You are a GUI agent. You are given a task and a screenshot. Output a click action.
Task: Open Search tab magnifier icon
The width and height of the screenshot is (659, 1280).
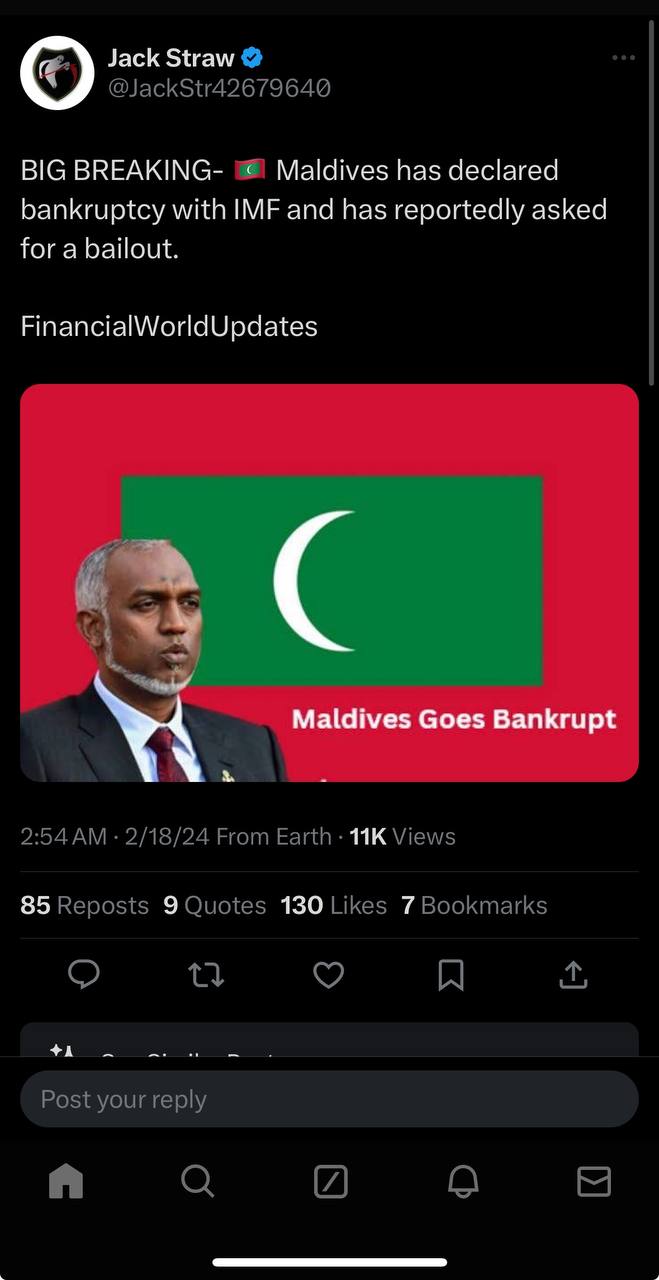point(198,1182)
